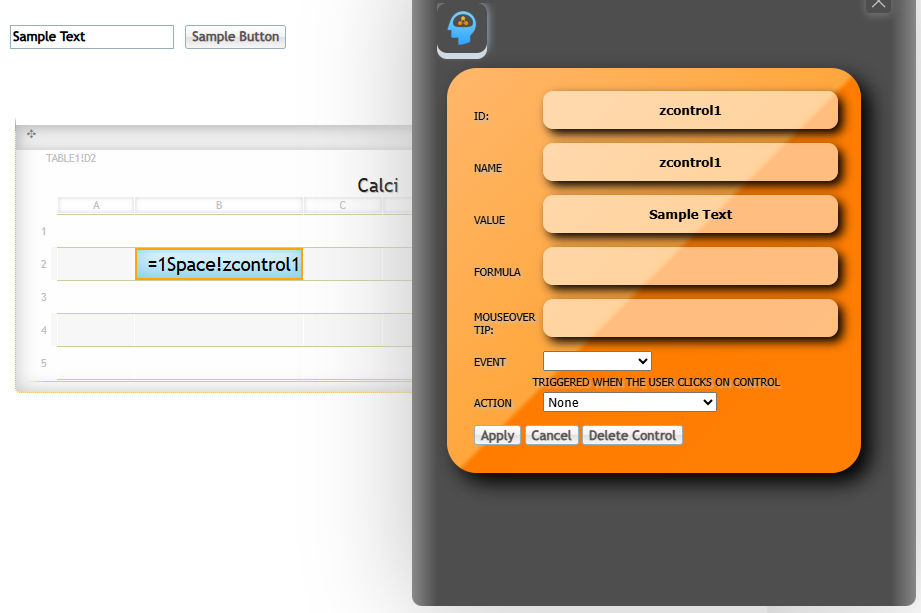Open the EVENT dropdown
Screen dimensions: 921x613
pos(597,361)
